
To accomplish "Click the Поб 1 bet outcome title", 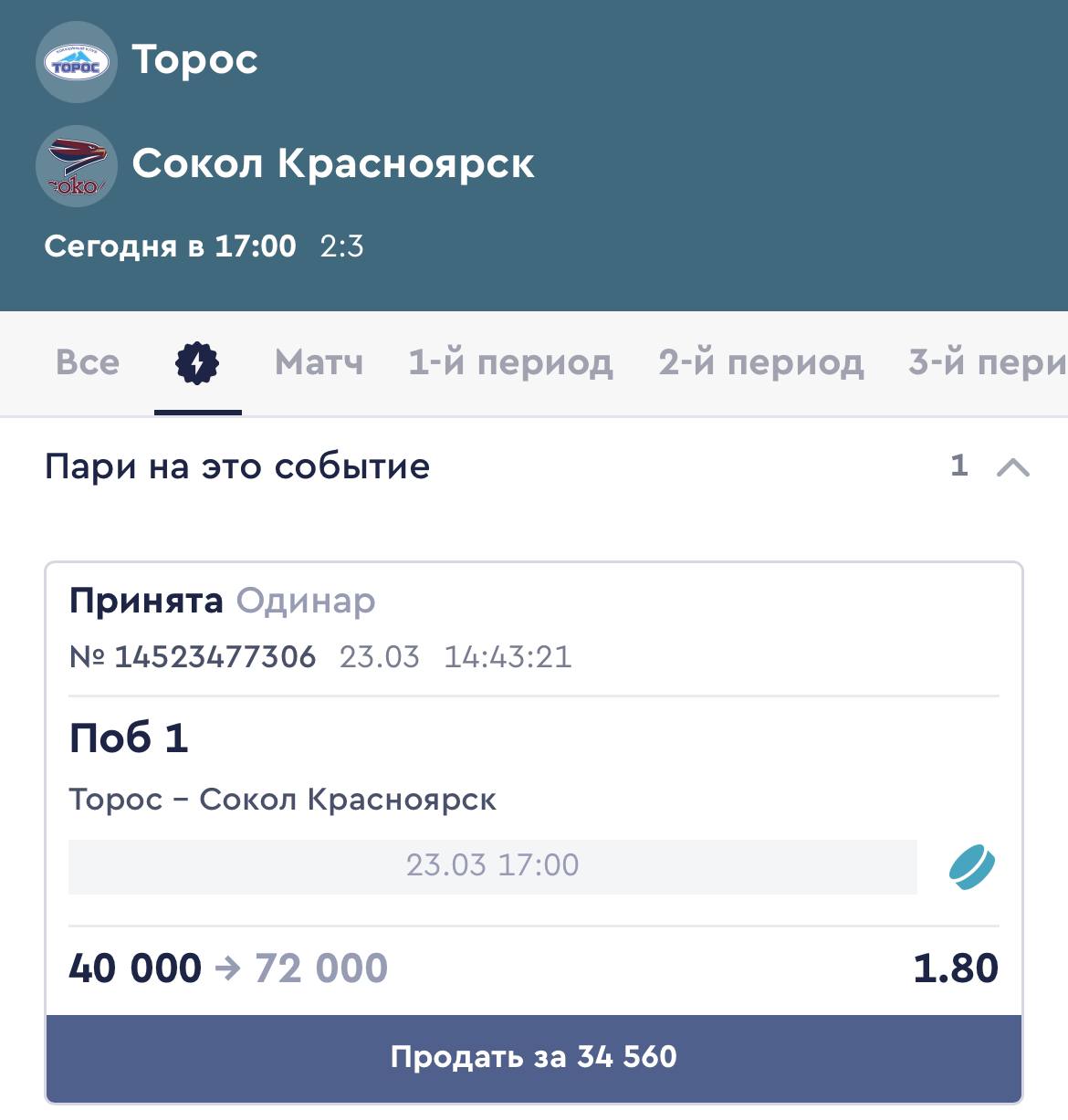I will pos(129,738).
